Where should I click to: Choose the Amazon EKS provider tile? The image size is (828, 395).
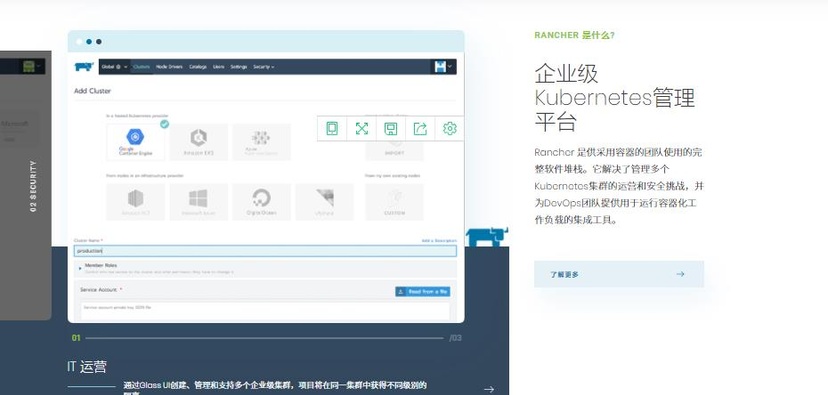click(199, 142)
